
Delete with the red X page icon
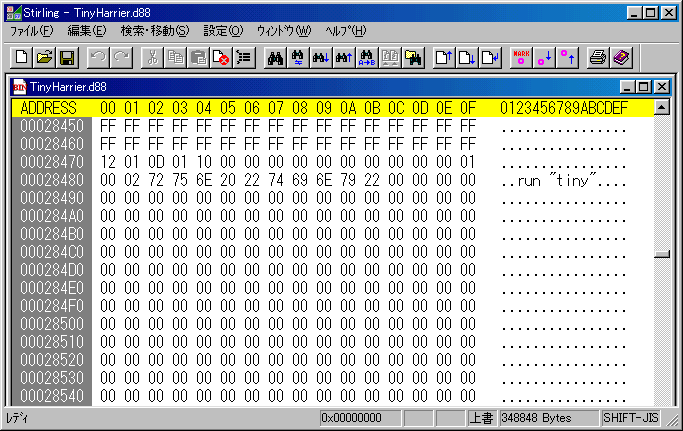[x=221, y=58]
